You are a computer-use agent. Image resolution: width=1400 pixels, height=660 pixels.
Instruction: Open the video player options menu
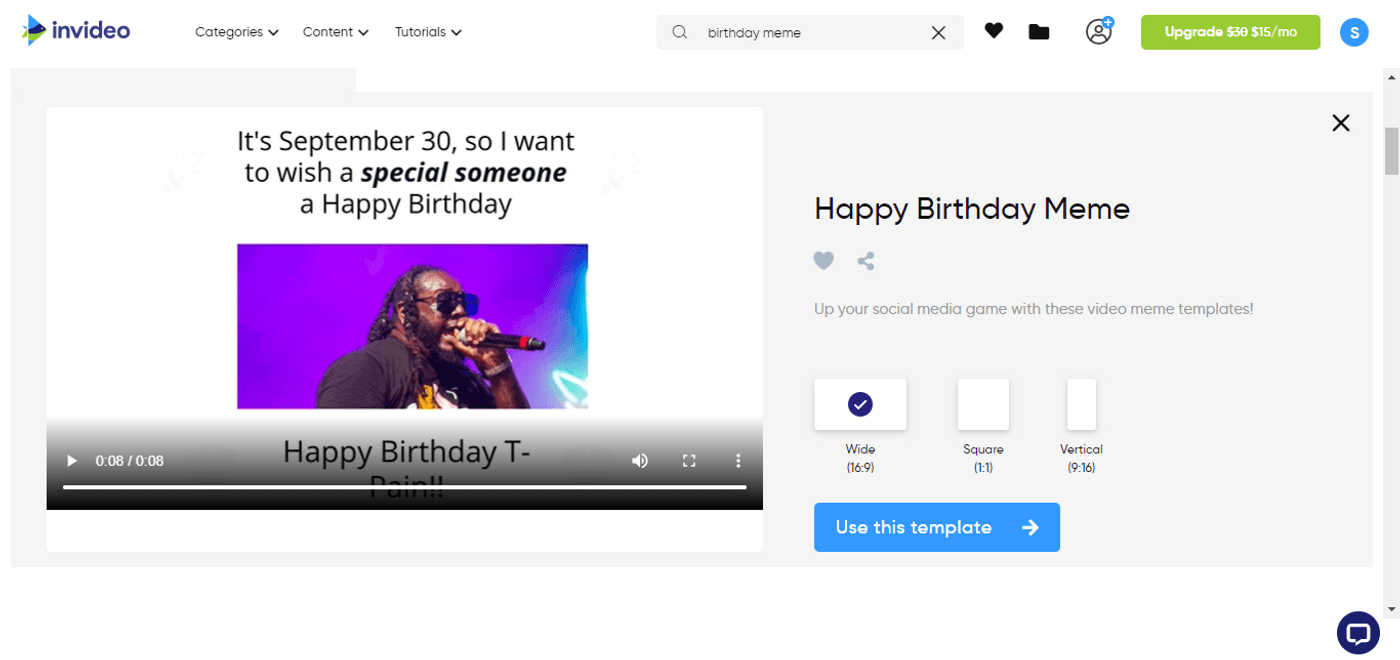coord(738,460)
